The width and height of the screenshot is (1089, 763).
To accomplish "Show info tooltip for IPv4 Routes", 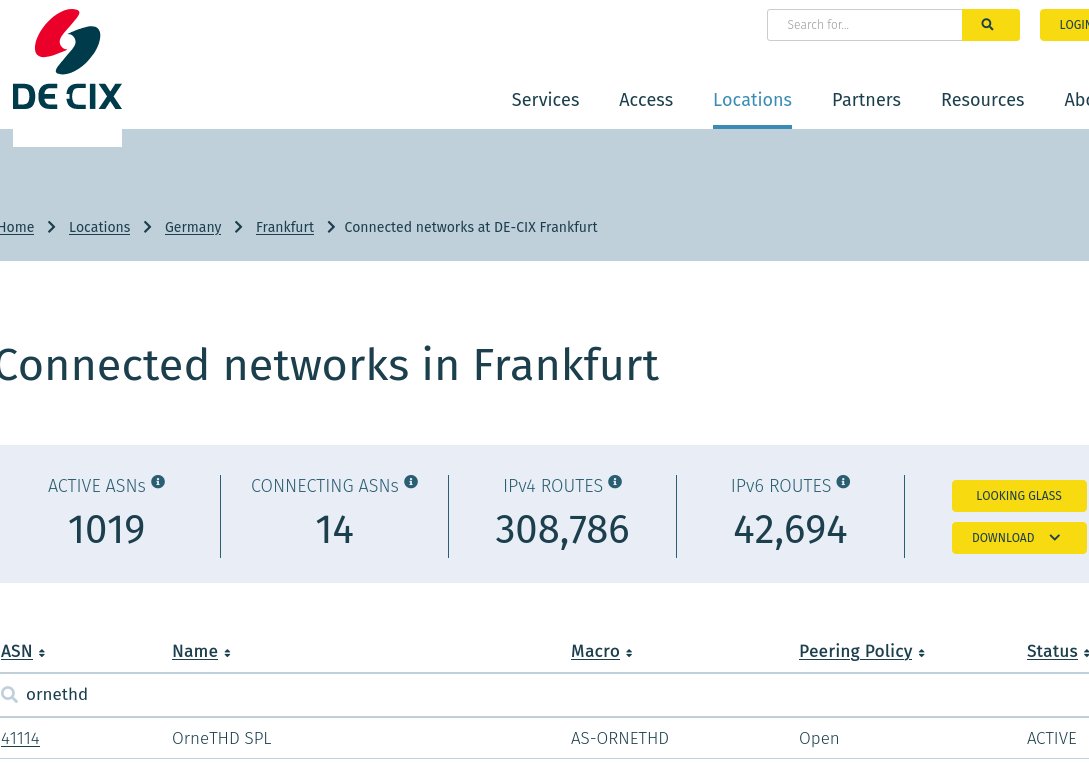I will point(615,482).
